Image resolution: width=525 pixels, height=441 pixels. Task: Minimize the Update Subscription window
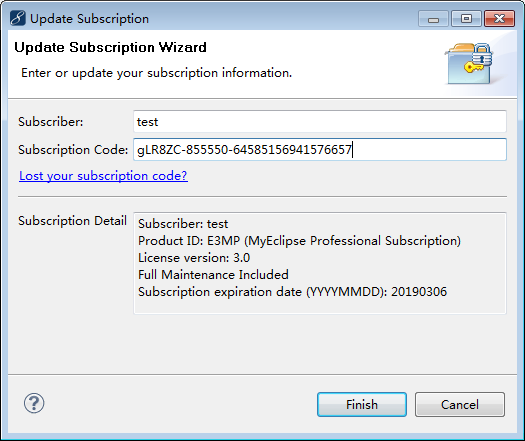433,19
